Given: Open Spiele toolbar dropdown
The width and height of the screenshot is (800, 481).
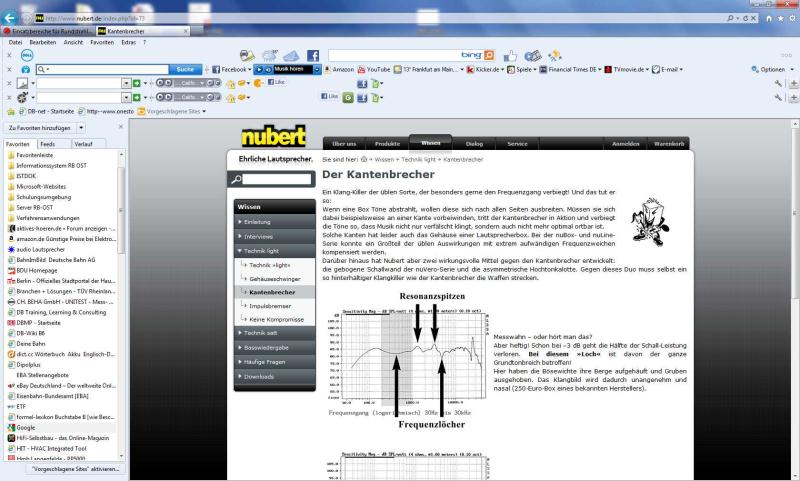Looking at the screenshot, I should 535,69.
